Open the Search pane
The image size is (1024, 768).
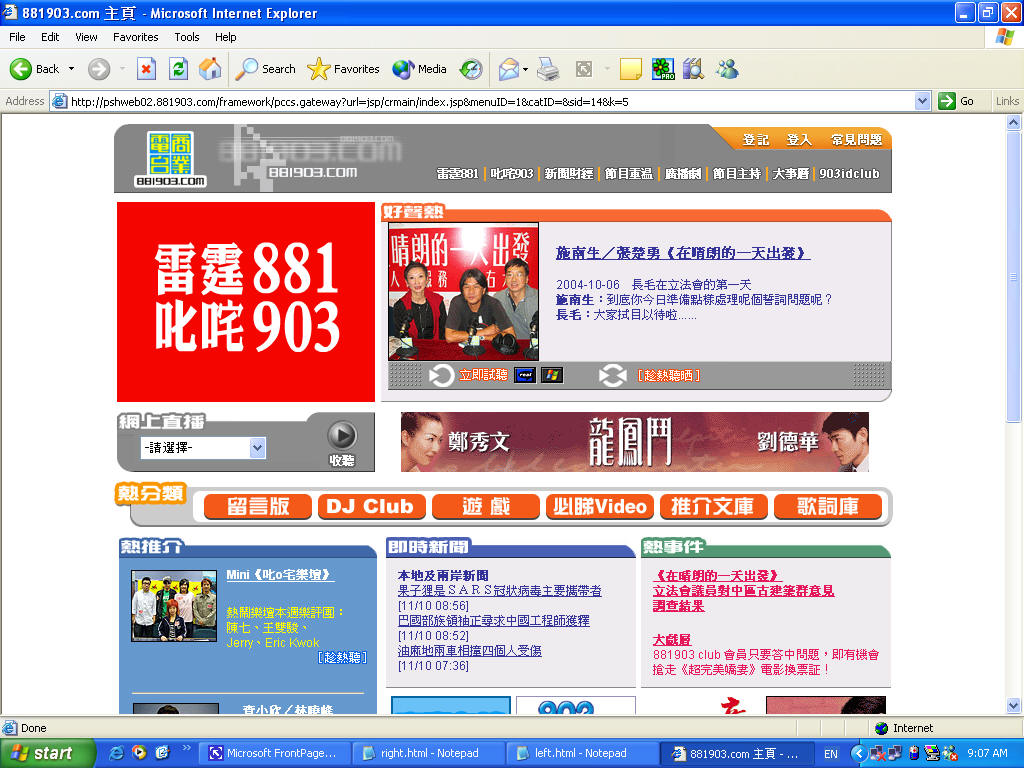pyautogui.click(x=265, y=69)
